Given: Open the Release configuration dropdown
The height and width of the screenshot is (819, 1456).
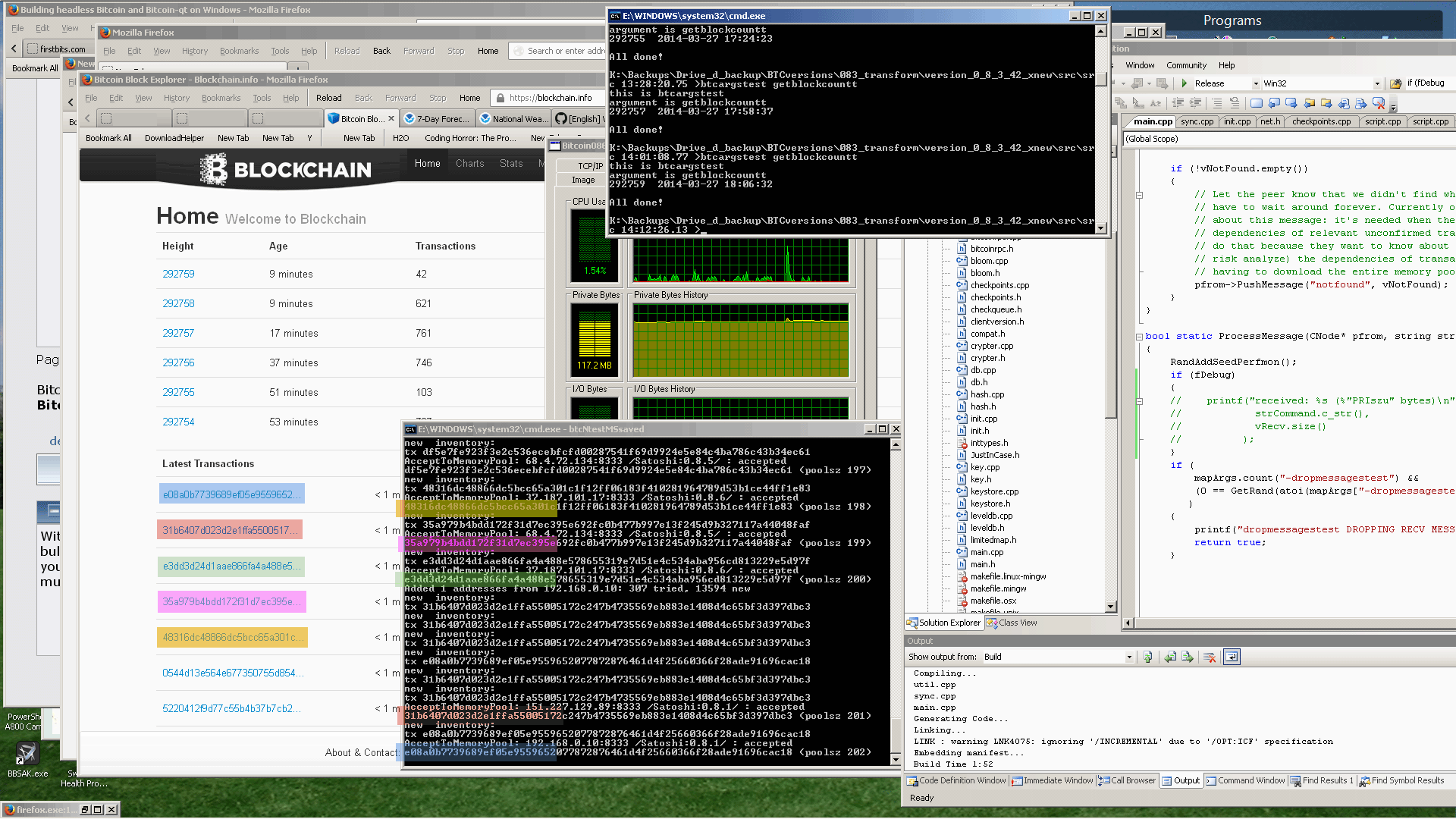Looking at the screenshot, I should tap(1256, 83).
